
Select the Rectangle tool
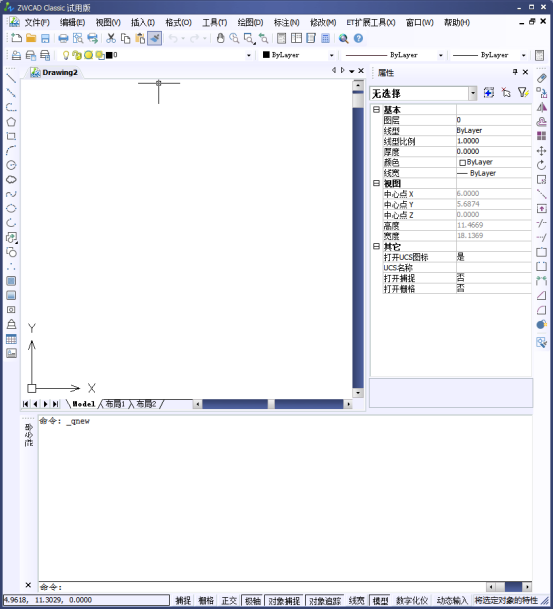11,136
